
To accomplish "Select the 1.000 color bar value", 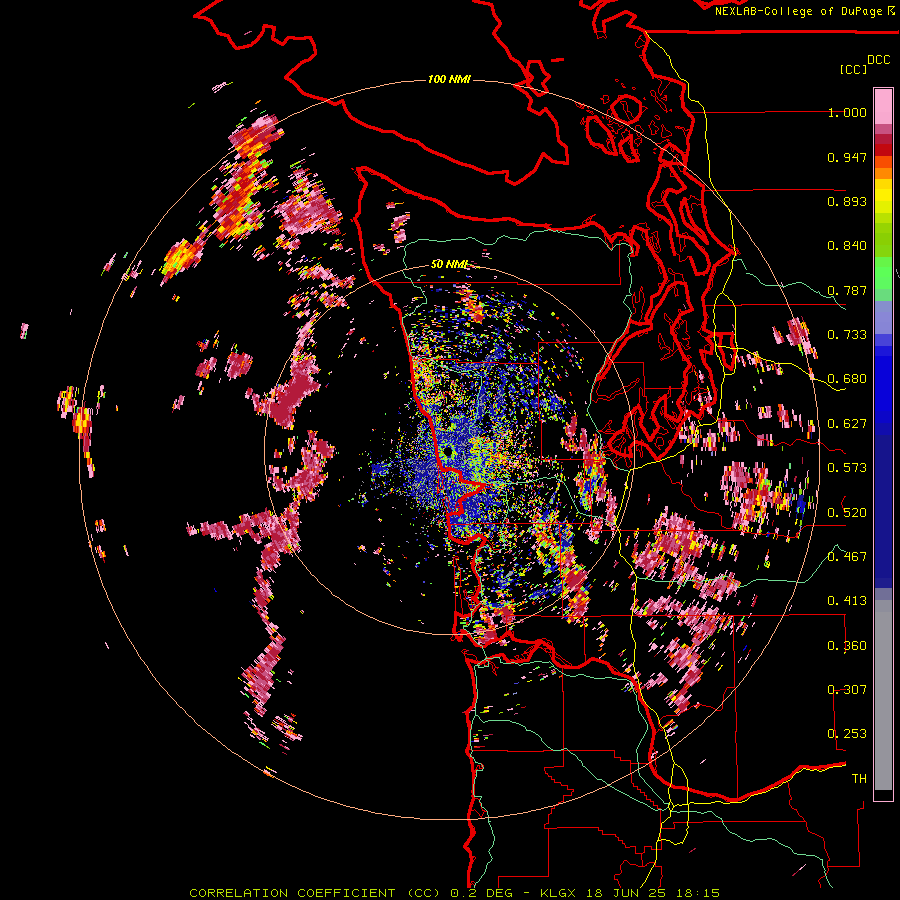I will click(x=847, y=112).
